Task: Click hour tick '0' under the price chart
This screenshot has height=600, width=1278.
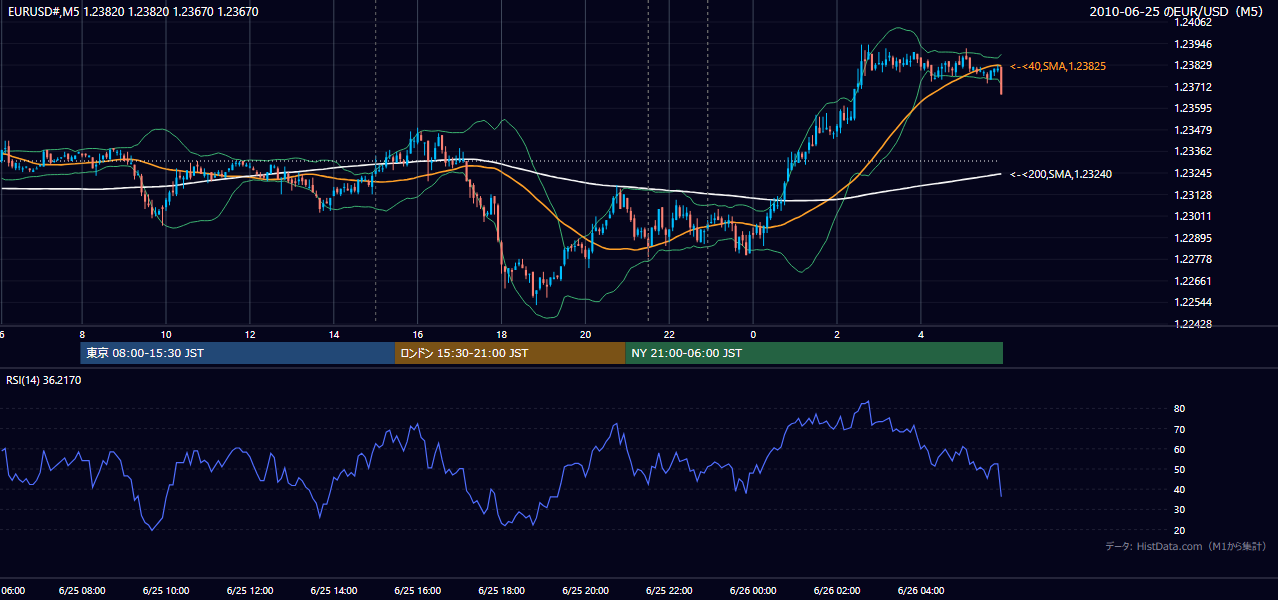Action: 753,334
